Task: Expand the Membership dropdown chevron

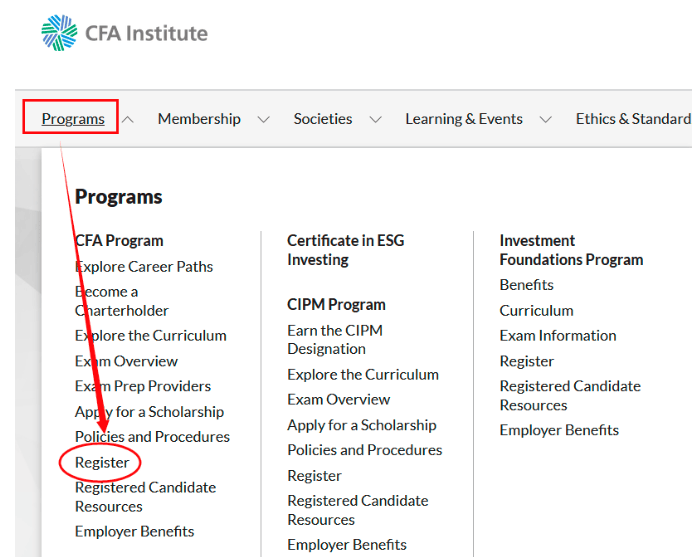Action: [x=264, y=120]
